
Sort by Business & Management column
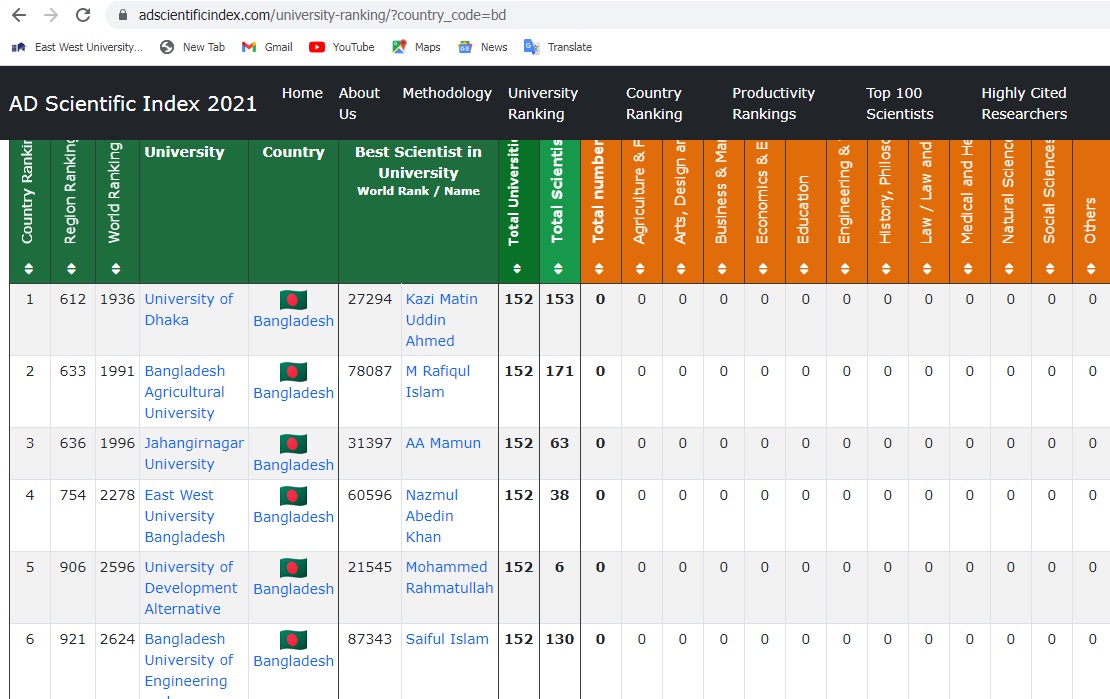pyautogui.click(x=723, y=268)
